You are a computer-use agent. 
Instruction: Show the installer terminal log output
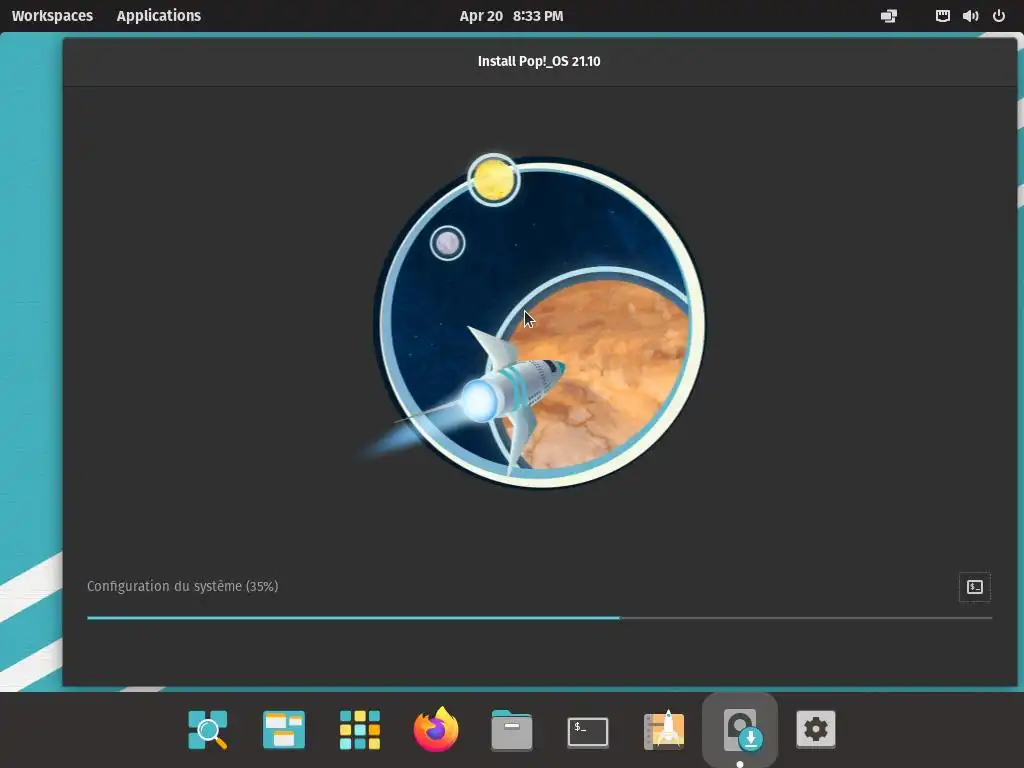click(x=974, y=586)
